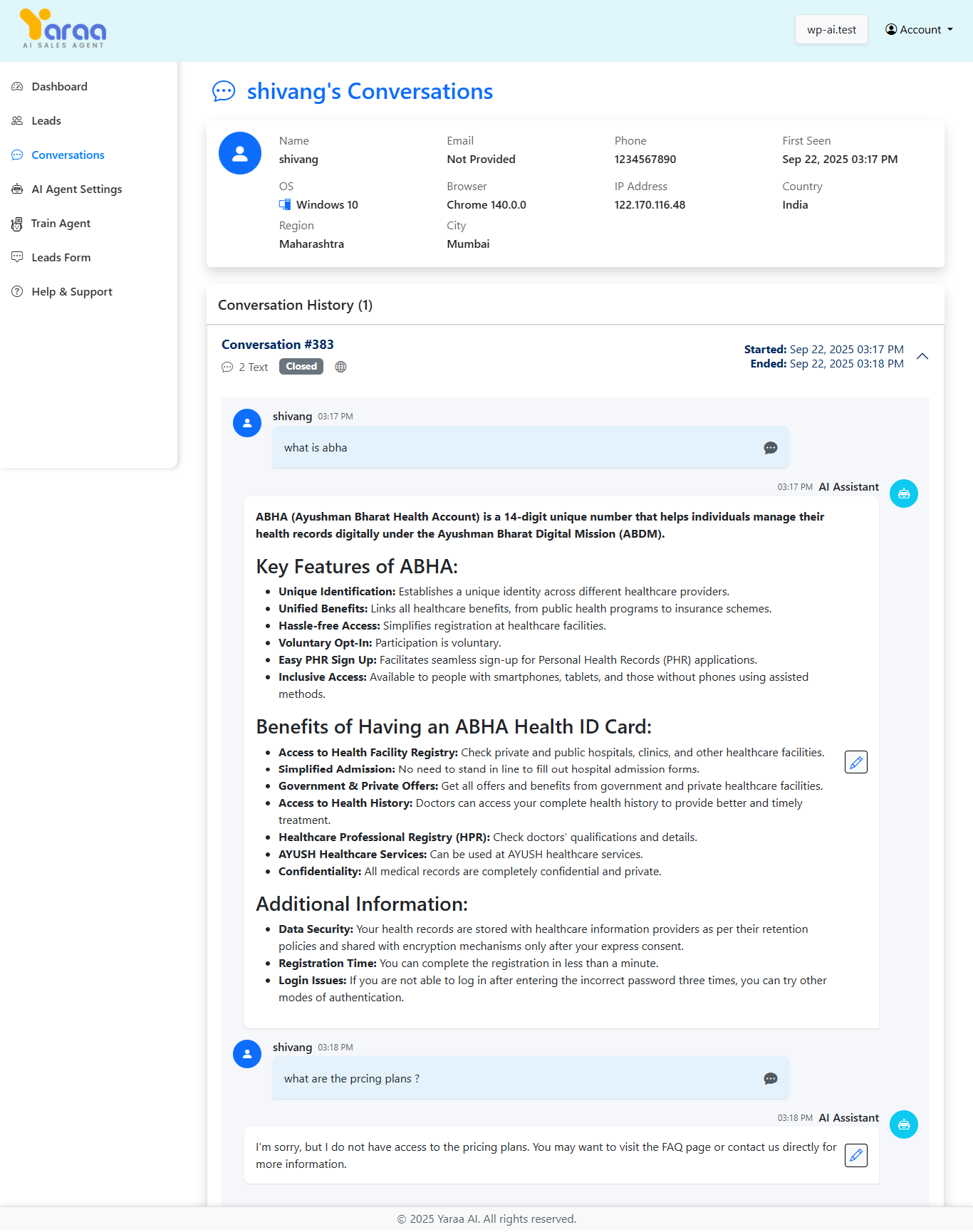Click the phone number 1234567890

pyautogui.click(x=645, y=160)
